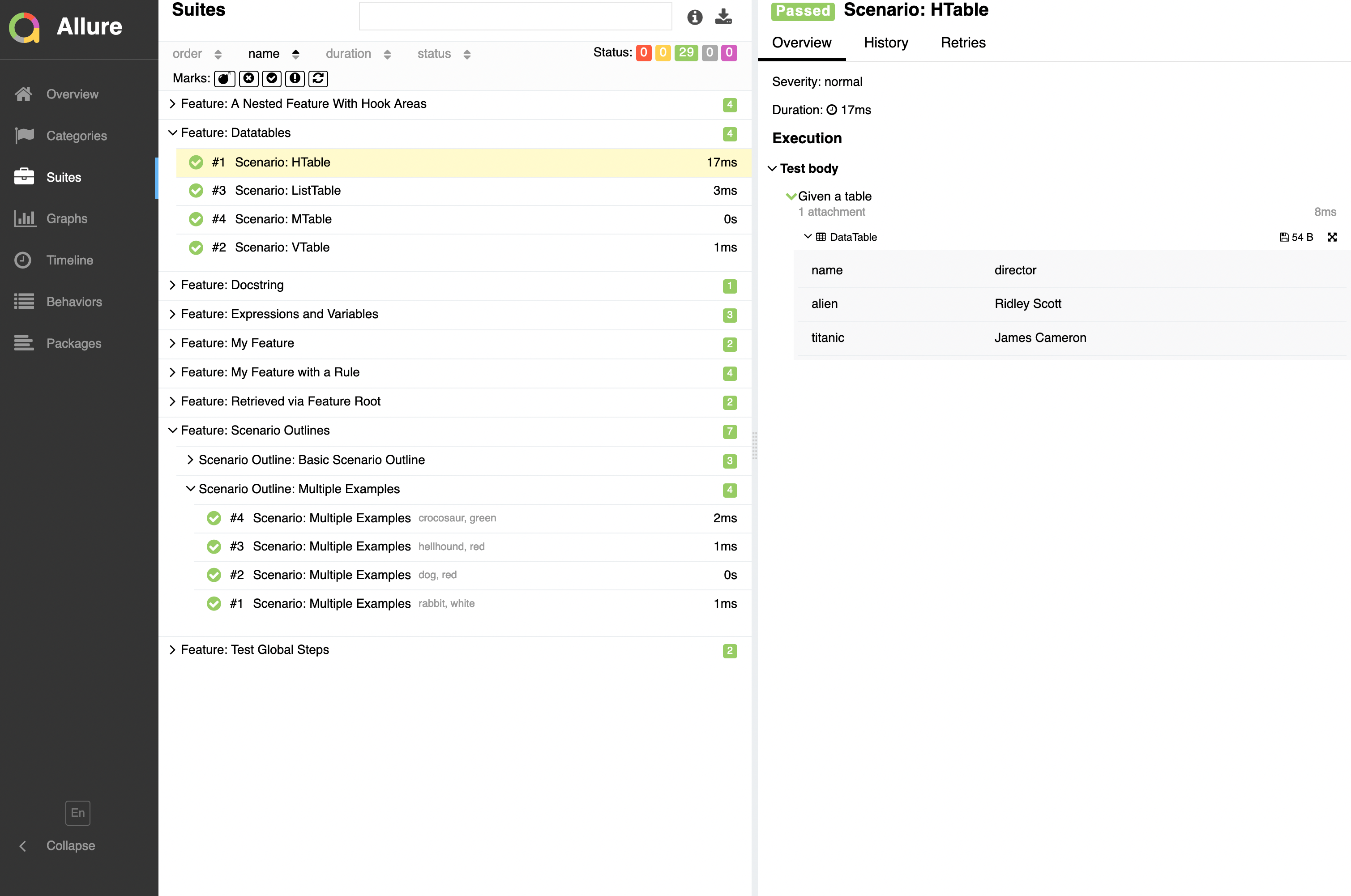Expand Feature: Test Global Steps
The width and height of the screenshot is (1351, 896).
coord(454,650)
